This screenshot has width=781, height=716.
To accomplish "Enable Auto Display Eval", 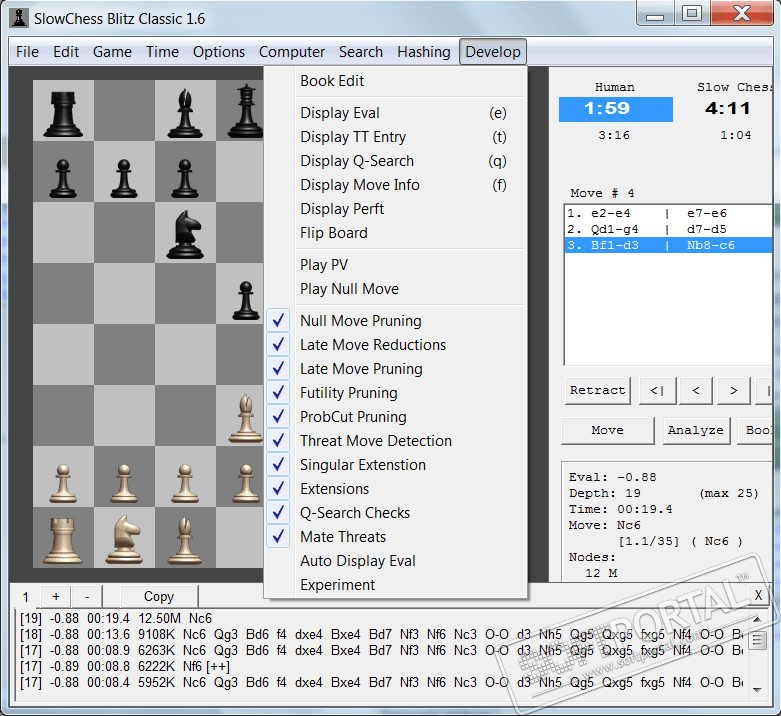I will pos(395,561).
